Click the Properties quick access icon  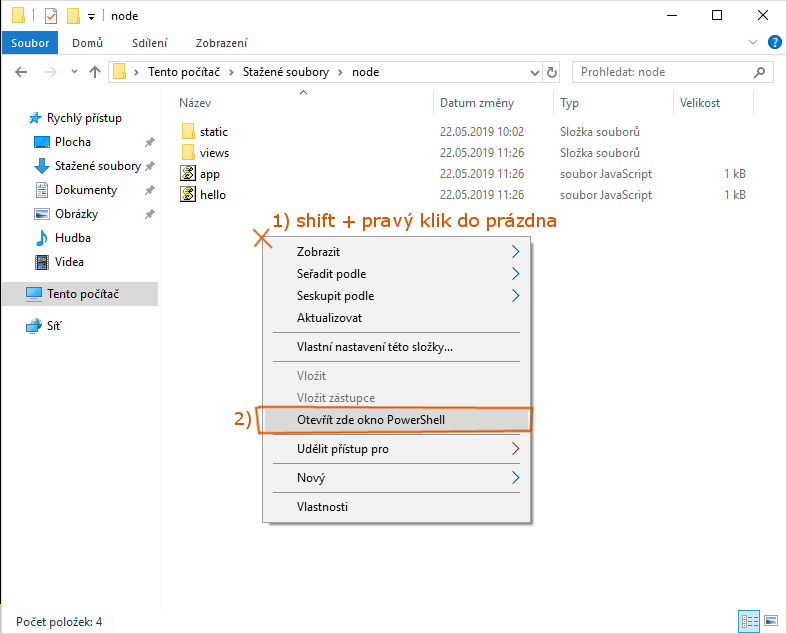pos(51,16)
